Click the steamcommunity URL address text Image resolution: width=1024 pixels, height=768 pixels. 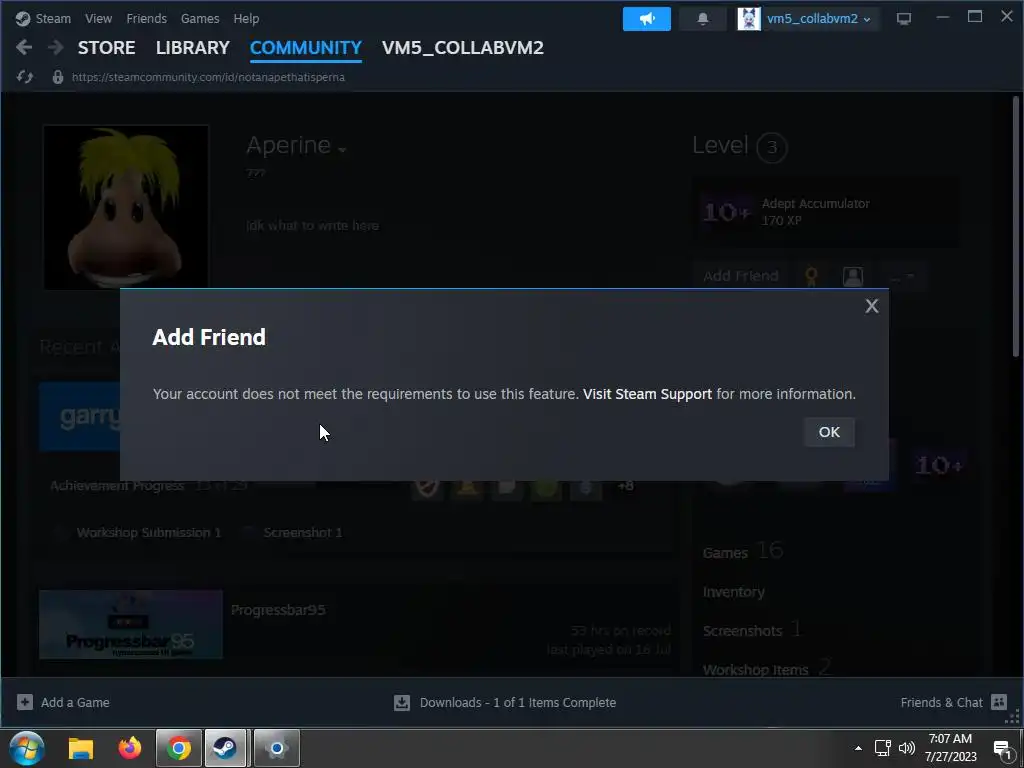point(208,77)
